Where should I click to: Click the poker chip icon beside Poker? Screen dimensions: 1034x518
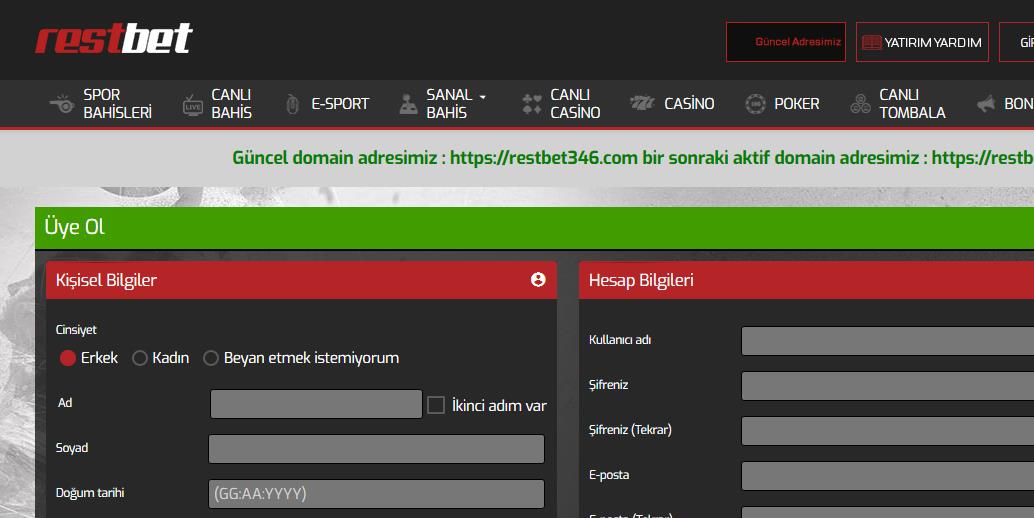click(x=755, y=103)
